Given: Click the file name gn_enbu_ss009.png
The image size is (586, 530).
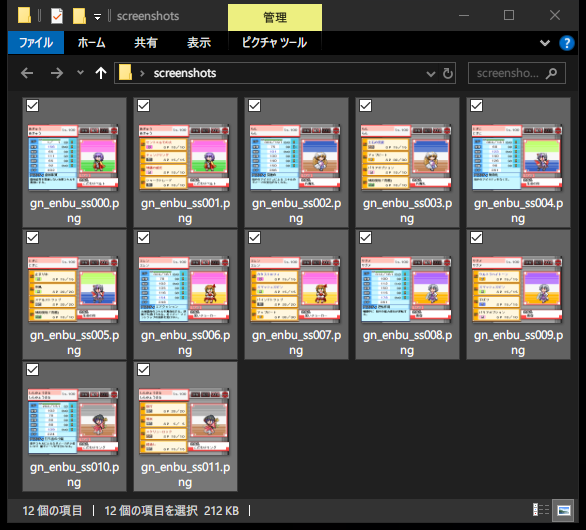Looking at the screenshot, I should [518, 343].
